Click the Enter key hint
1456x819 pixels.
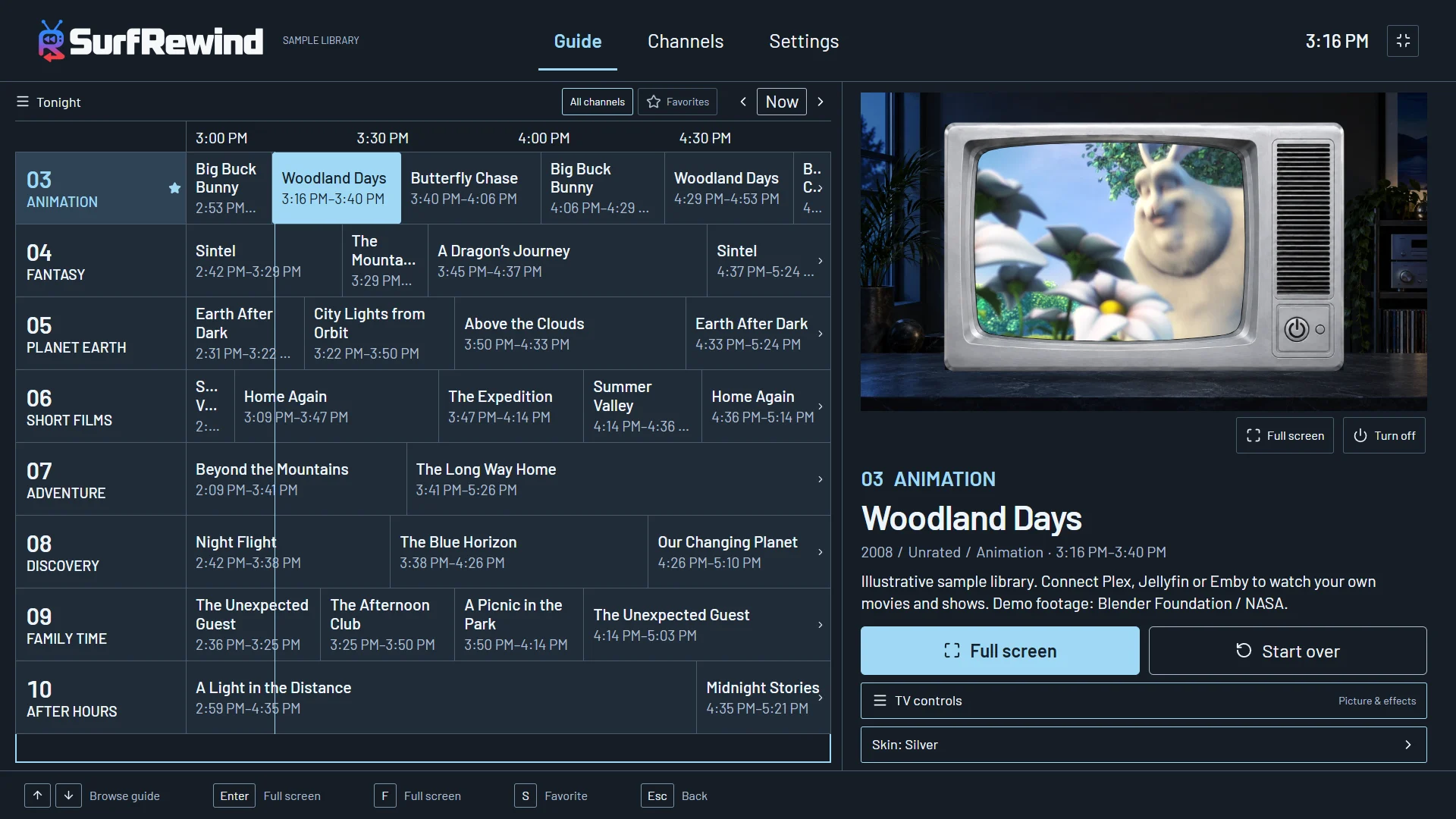tap(234, 795)
